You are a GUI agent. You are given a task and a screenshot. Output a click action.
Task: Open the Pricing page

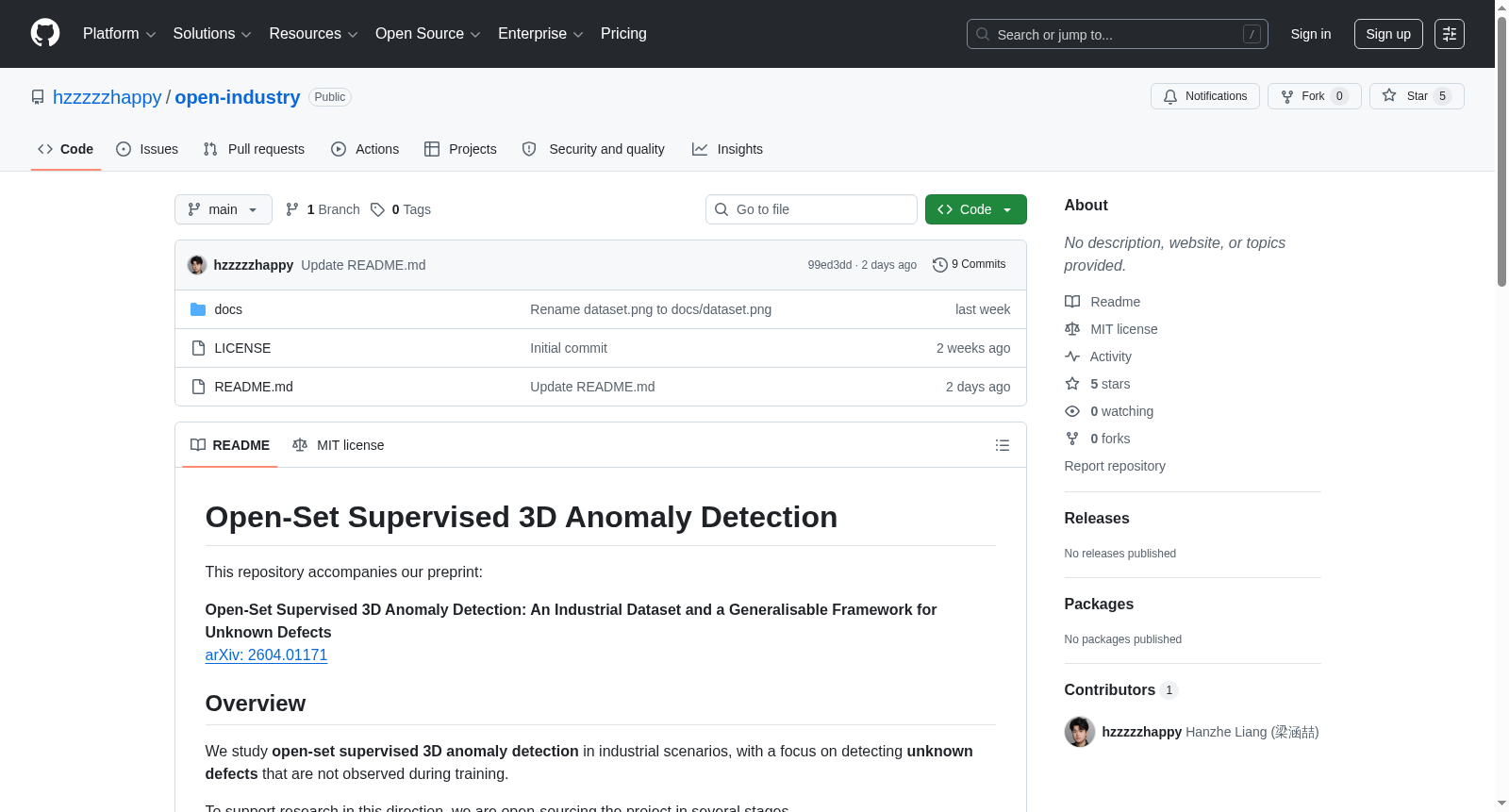tap(623, 34)
